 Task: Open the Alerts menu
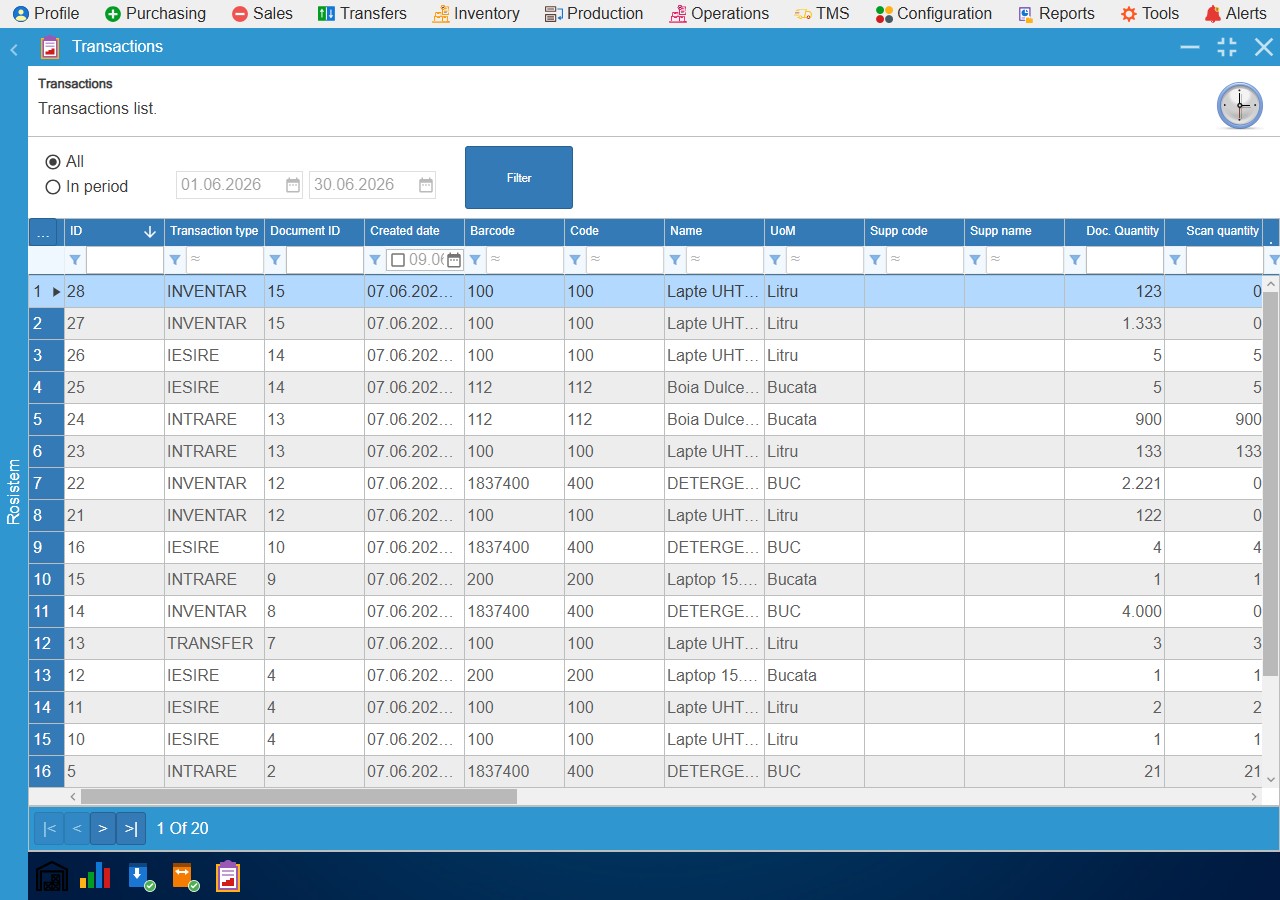[x=1236, y=13]
